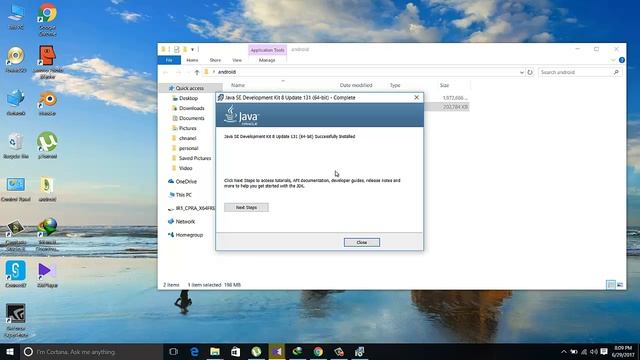Open Saved Pictures in navigation pane
This screenshot has width=640, height=360.
(x=195, y=158)
